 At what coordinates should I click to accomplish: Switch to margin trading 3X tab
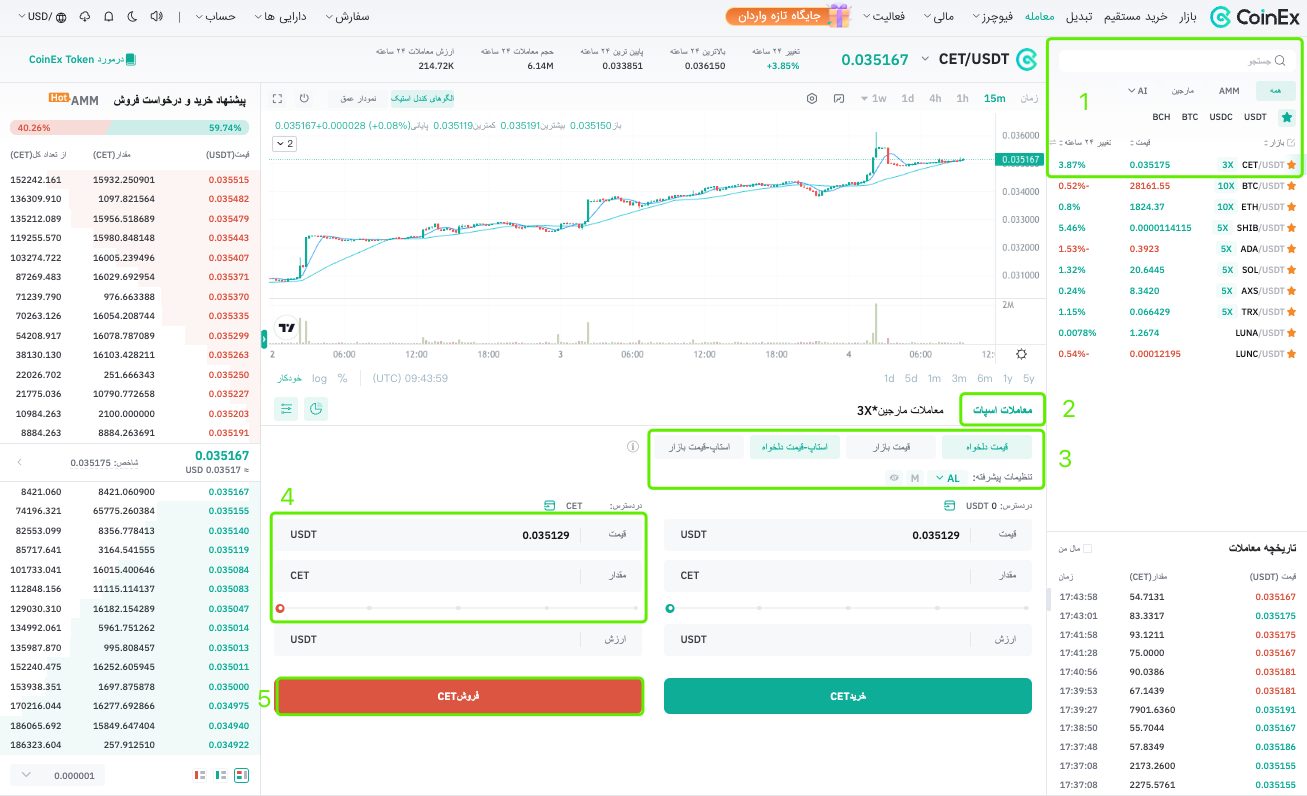tap(899, 410)
